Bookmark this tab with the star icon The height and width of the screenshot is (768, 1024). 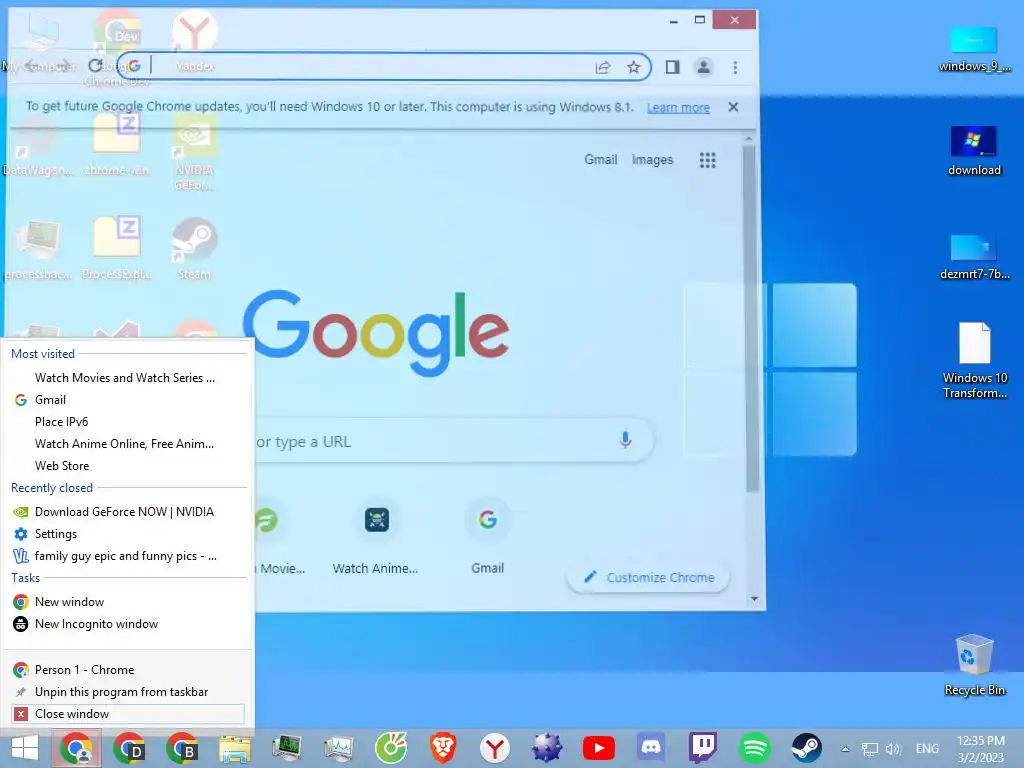[x=633, y=67]
